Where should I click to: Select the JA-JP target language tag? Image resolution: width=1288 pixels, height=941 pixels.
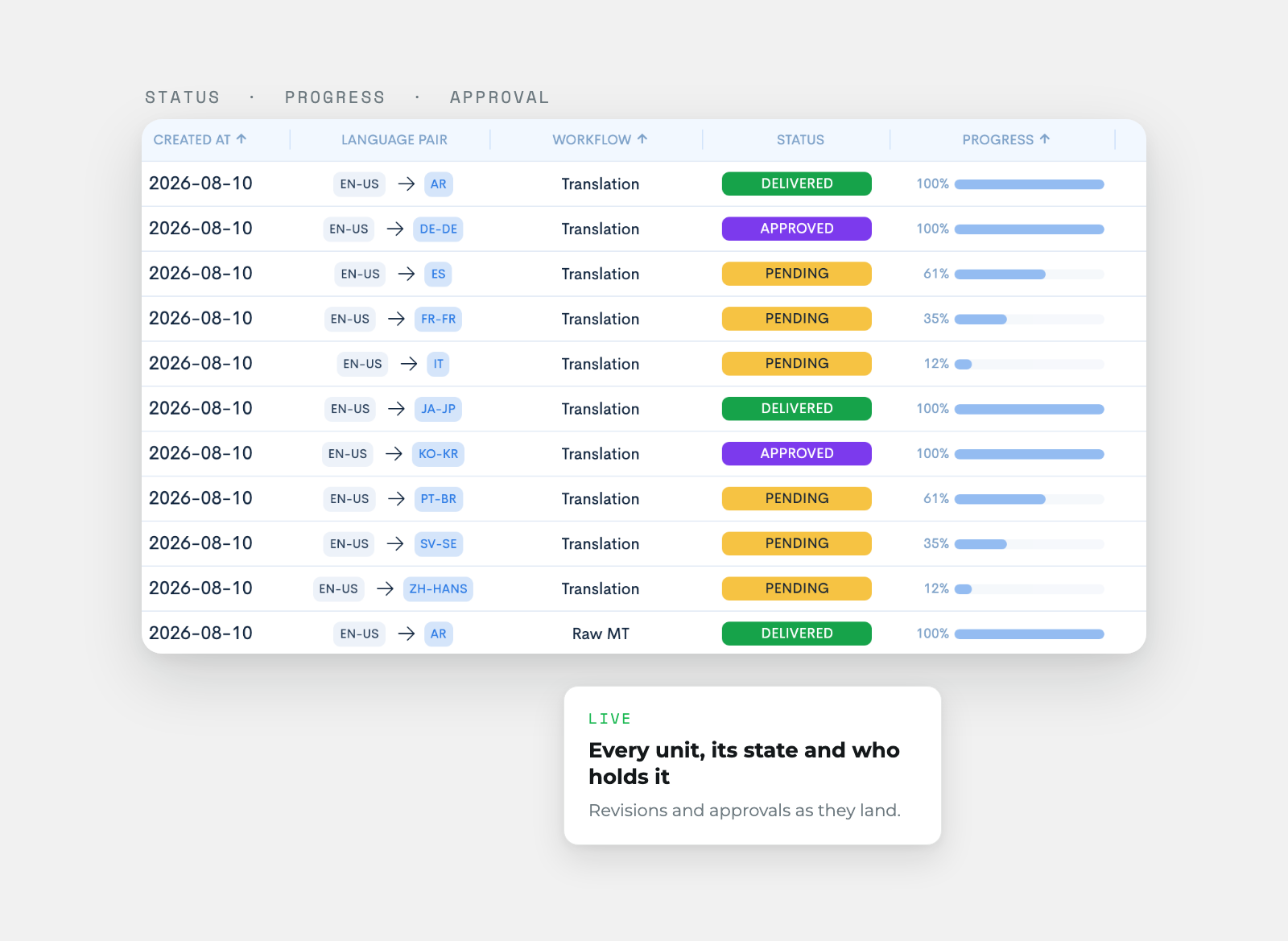(438, 409)
